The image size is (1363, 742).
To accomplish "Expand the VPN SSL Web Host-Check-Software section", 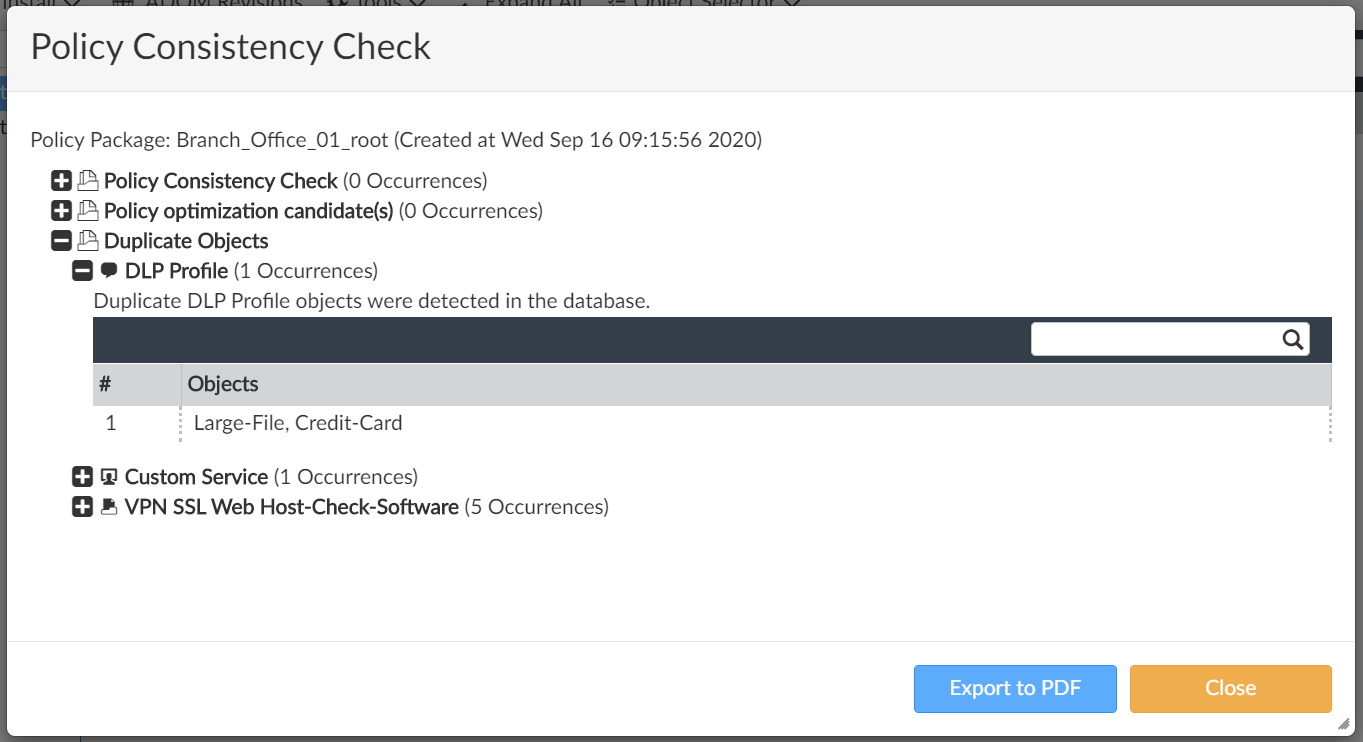I will [x=82, y=507].
